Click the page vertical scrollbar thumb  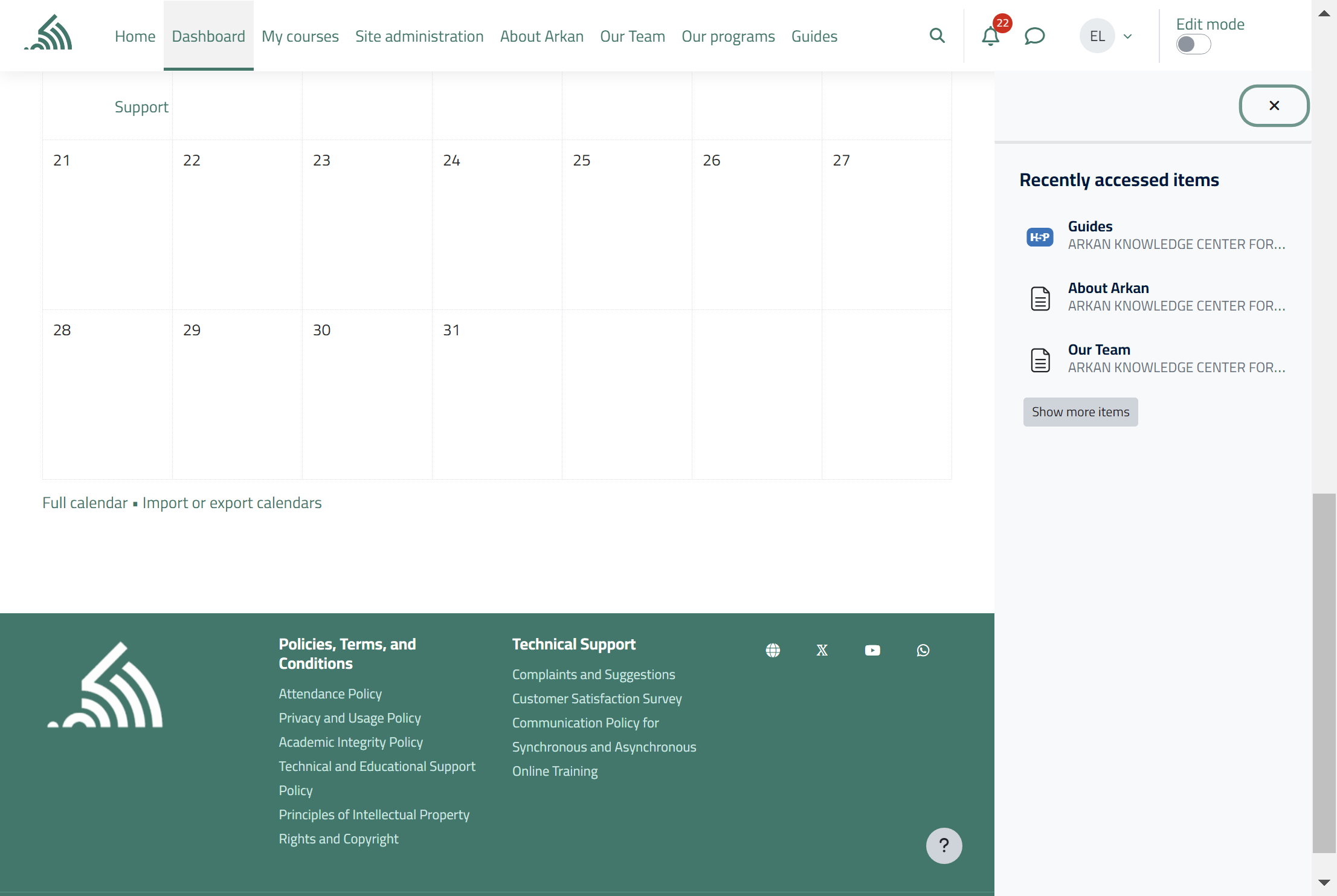click(x=1324, y=673)
